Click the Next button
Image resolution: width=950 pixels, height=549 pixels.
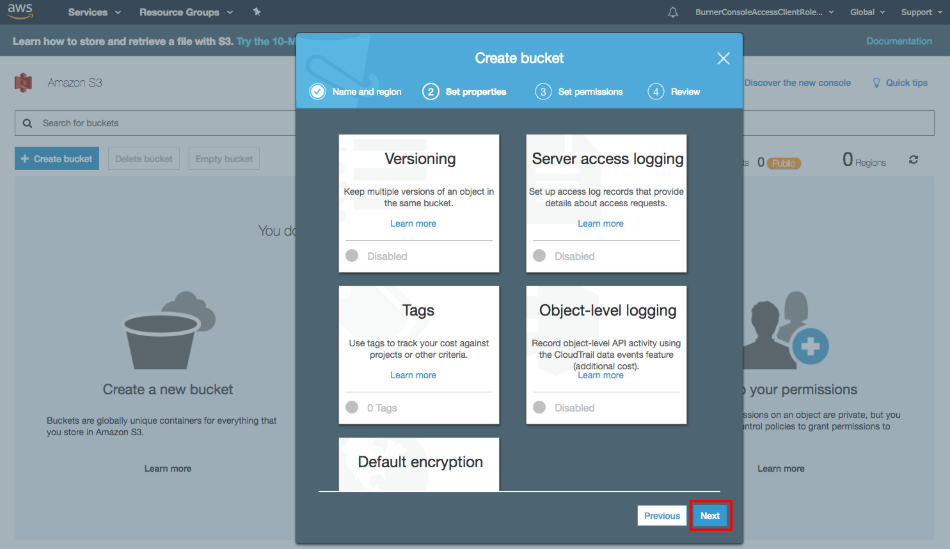click(x=710, y=516)
